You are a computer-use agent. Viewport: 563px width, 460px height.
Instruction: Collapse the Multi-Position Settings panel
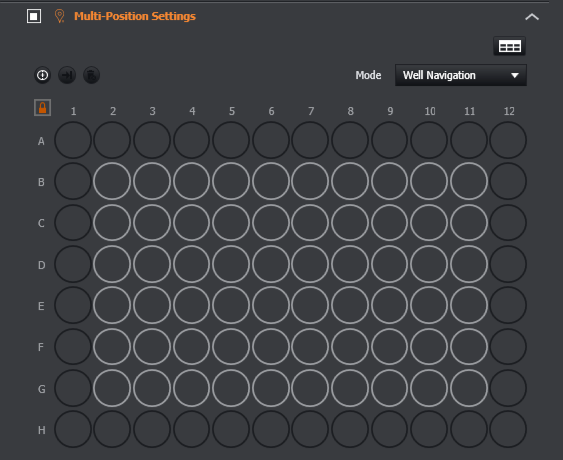point(532,17)
